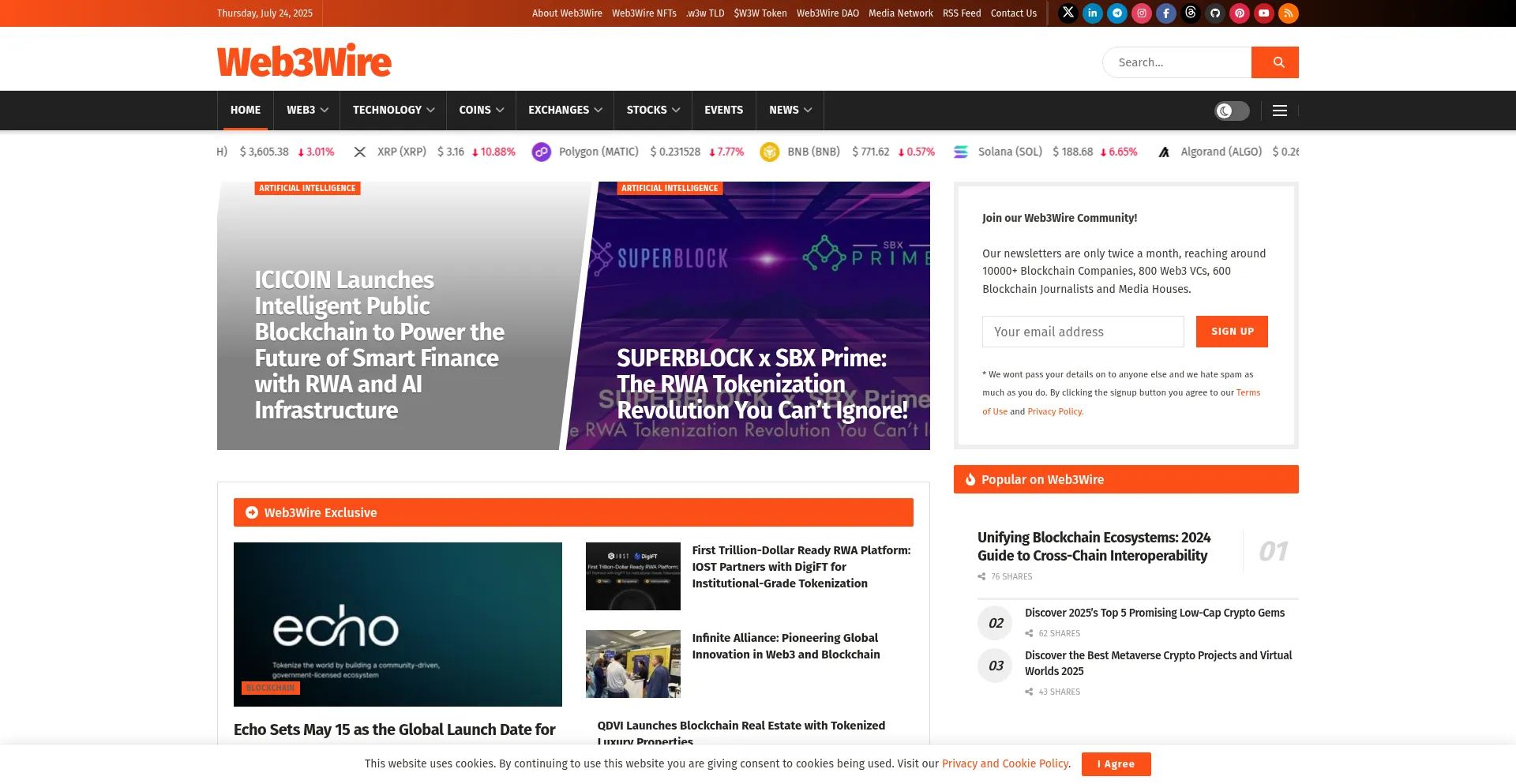Open the Infinite Alliance article thumbnail
The height and width of the screenshot is (784, 1516).
coord(633,664)
